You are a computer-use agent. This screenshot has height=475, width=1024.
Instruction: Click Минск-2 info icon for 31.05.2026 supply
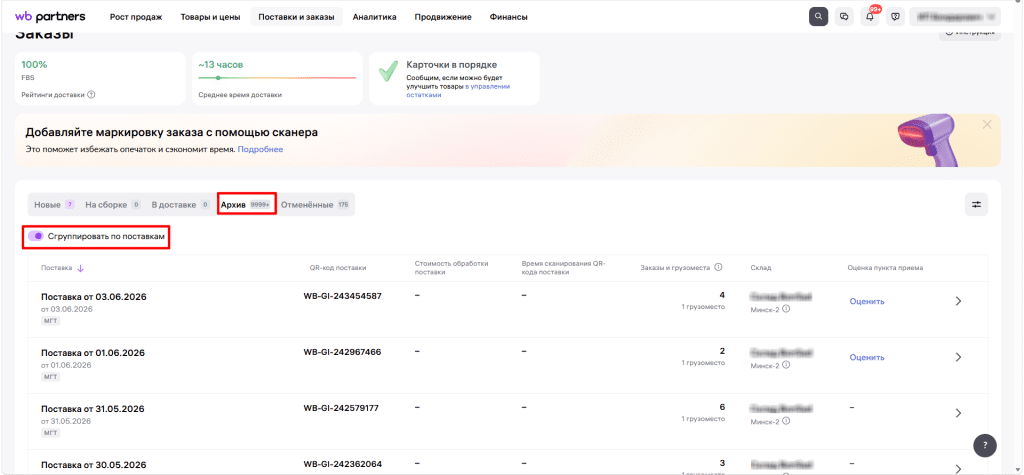click(786, 421)
